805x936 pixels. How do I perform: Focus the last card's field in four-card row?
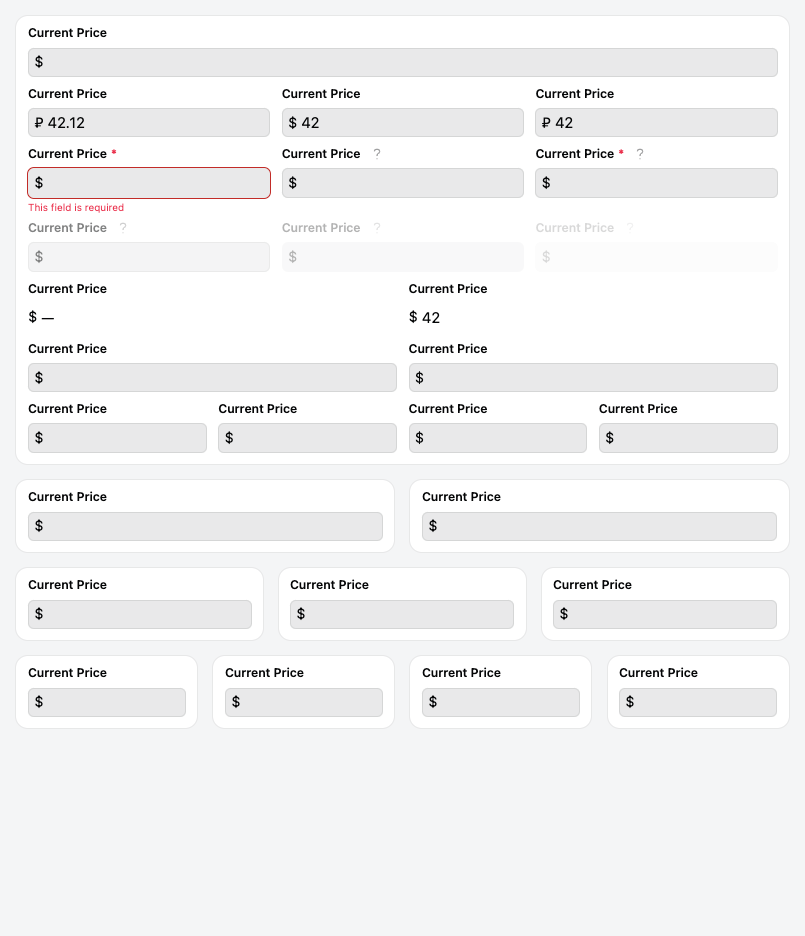click(697, 702)
